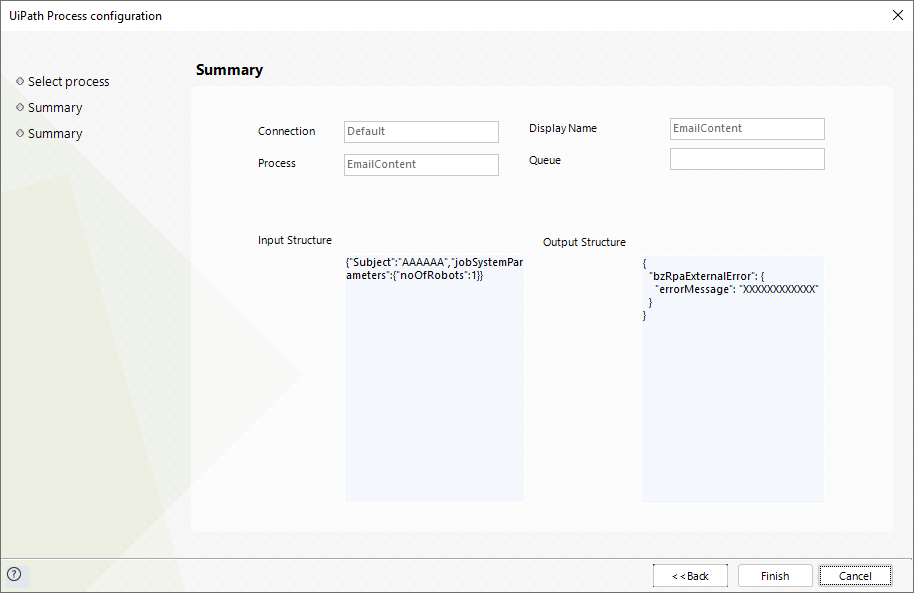This screenshot has height=593, width=914.
Task: Click inside the Input Structure text area
Action: click(x=434, y=378)
